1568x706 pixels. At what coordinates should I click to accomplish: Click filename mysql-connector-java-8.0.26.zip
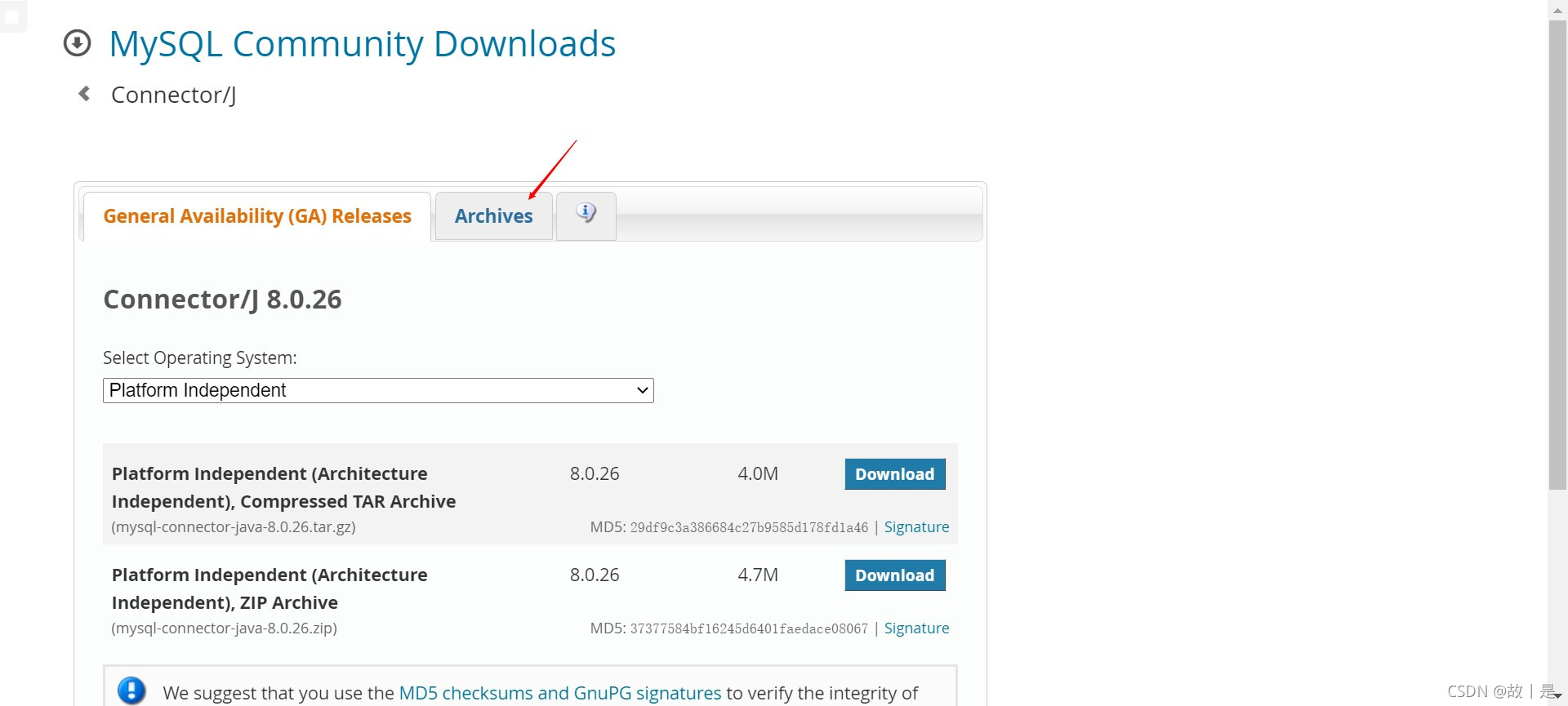point(225,628)
